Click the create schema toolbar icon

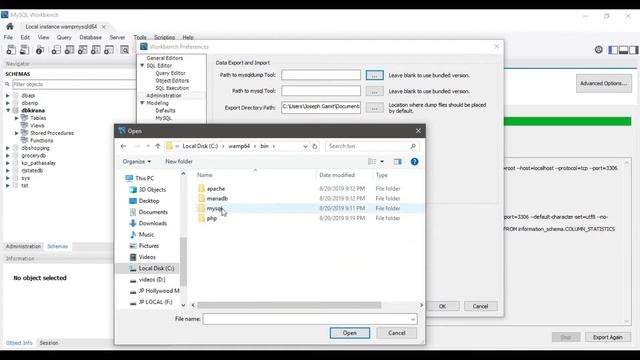click(x=56, y=50)
